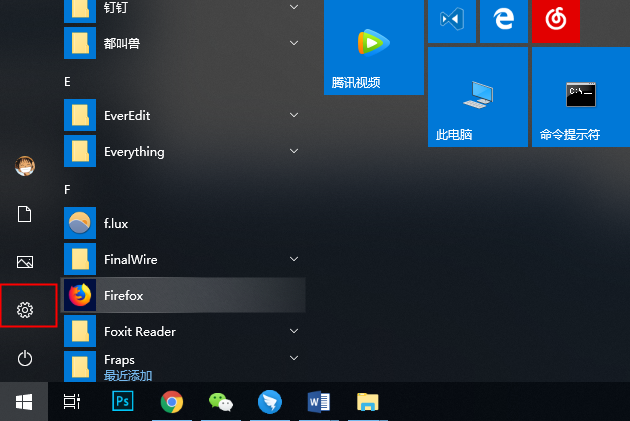Open the Settings gear icon
The height and width of the screenshot is (421, 630).
pyautogui.click(x=25, y=310)
